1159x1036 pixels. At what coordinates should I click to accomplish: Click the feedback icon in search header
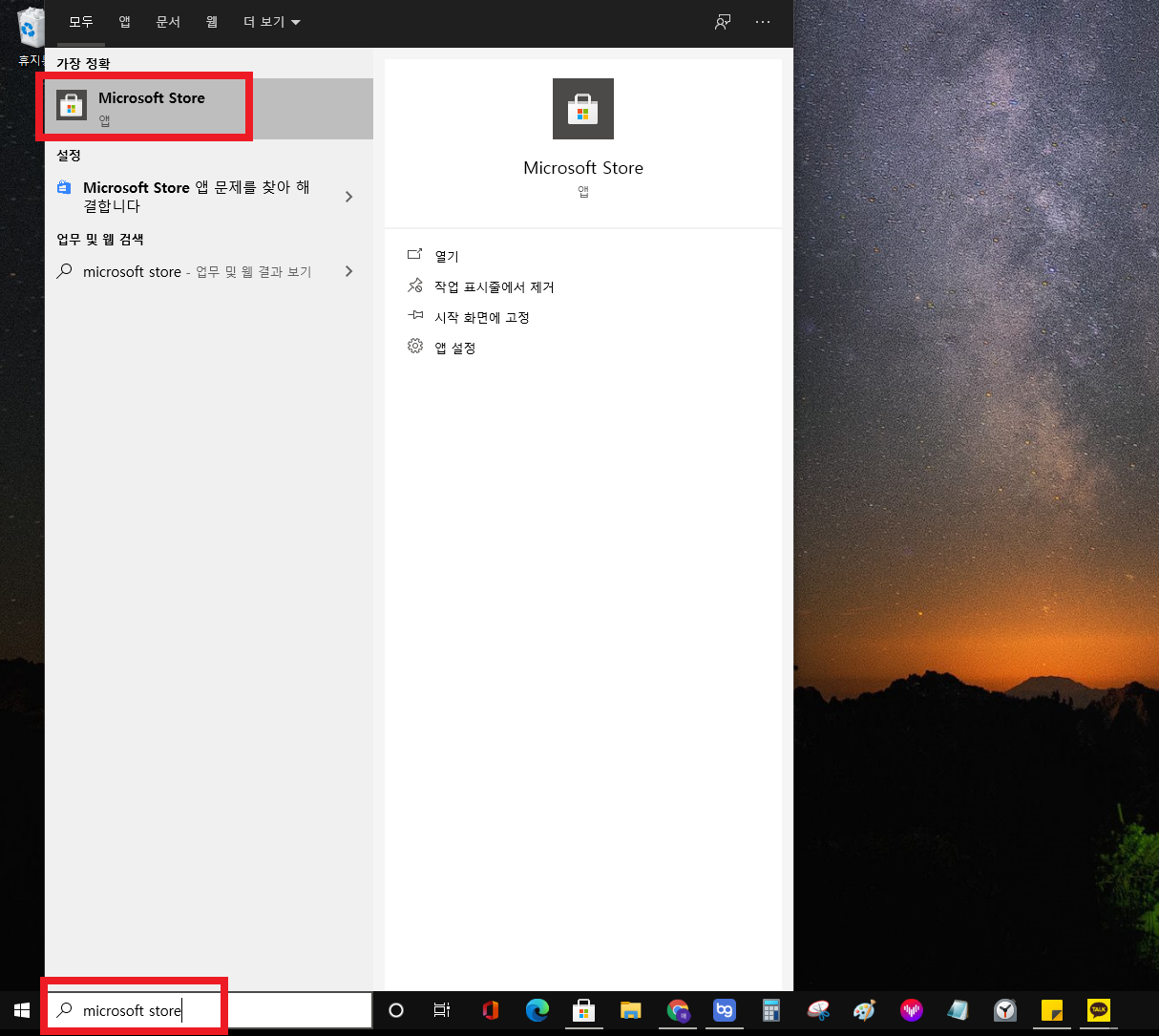tap(723, 21)
